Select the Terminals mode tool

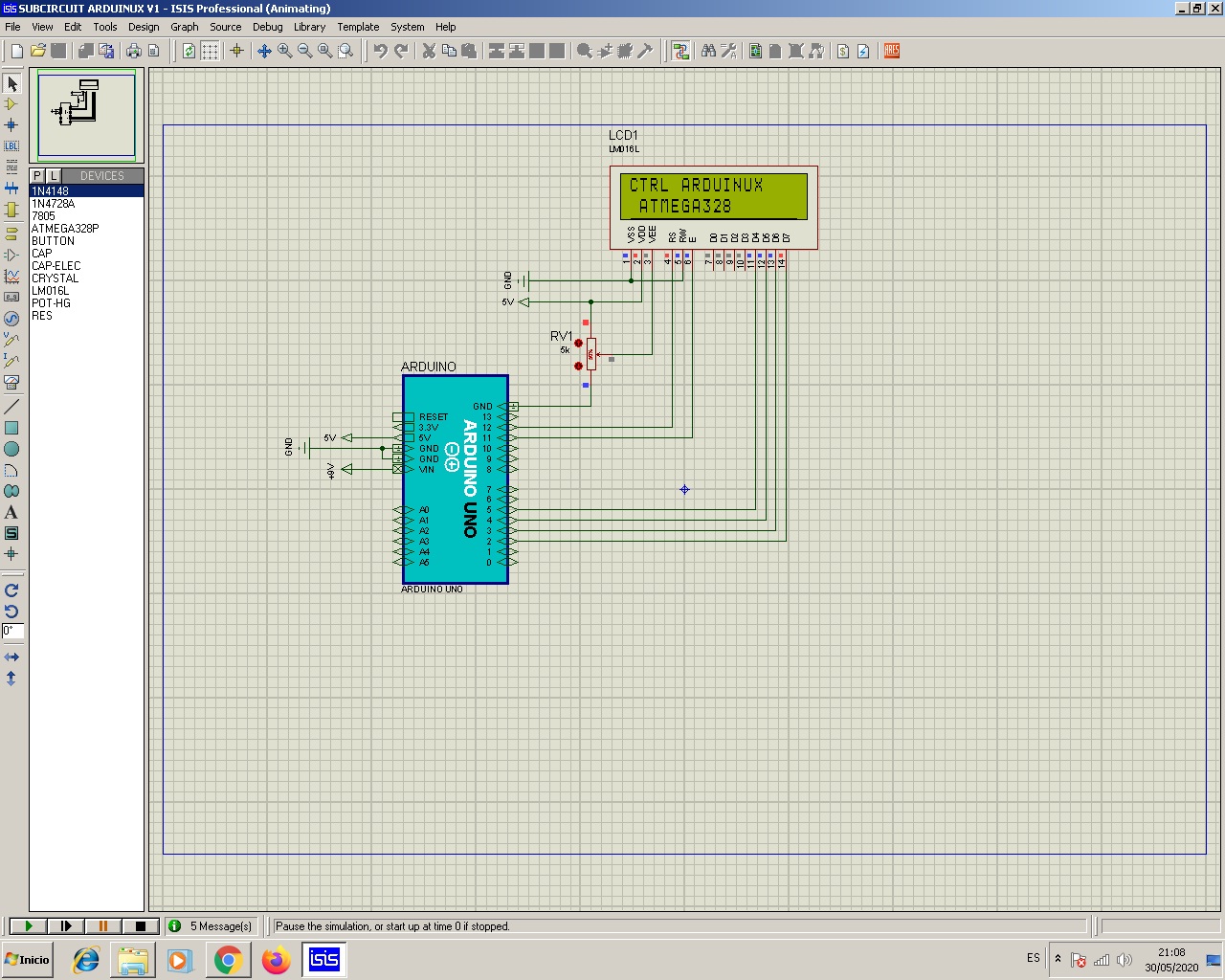point(11,233)
